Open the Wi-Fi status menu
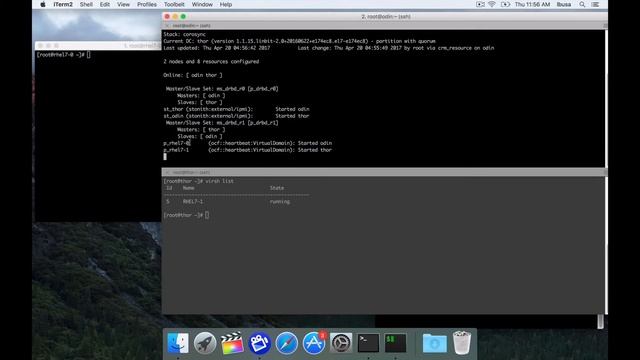Image resolution: width=640 pixels, height=360 pixels. click(x=492, y=4)
